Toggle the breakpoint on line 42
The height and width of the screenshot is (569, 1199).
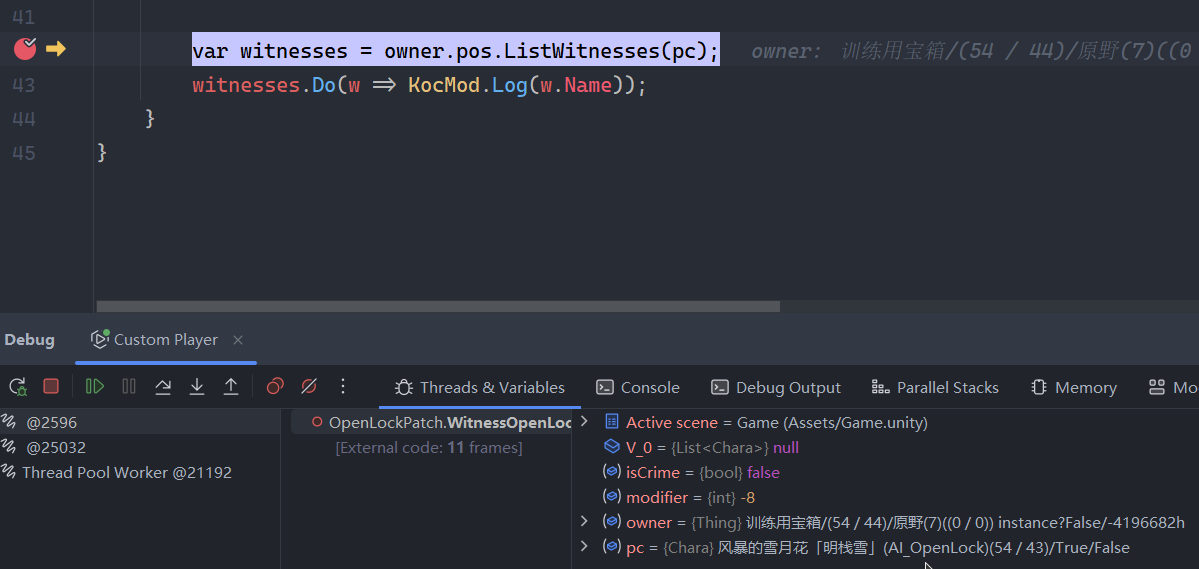pos(25,48)
